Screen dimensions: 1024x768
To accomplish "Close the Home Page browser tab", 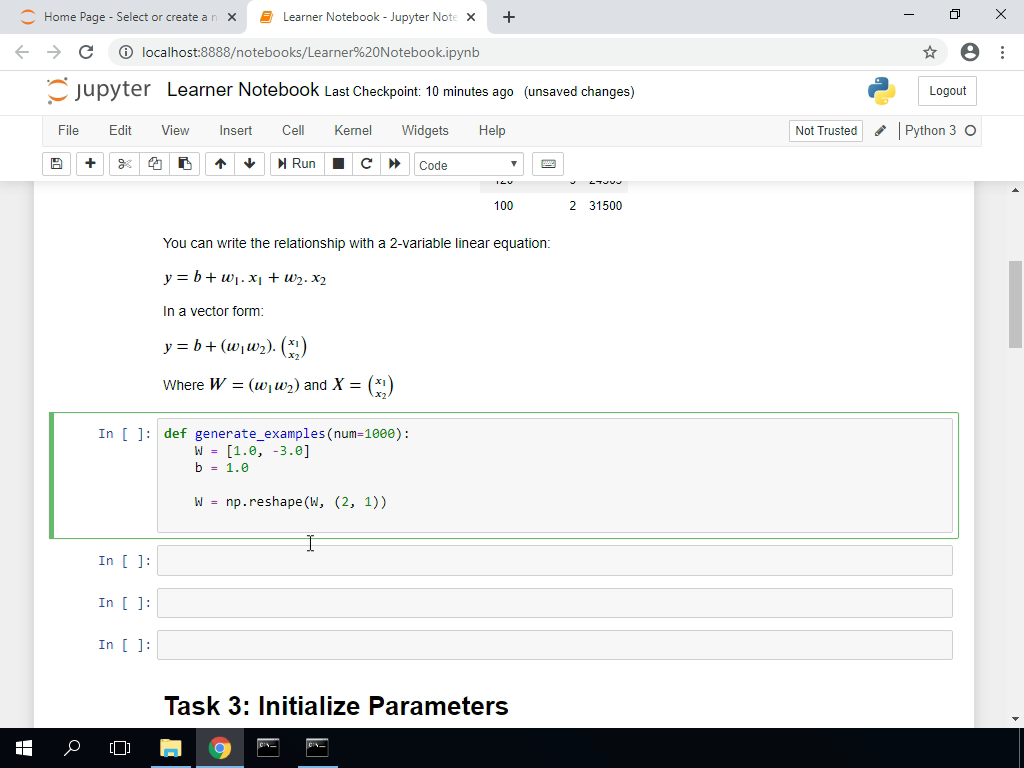I will (232, 17).
